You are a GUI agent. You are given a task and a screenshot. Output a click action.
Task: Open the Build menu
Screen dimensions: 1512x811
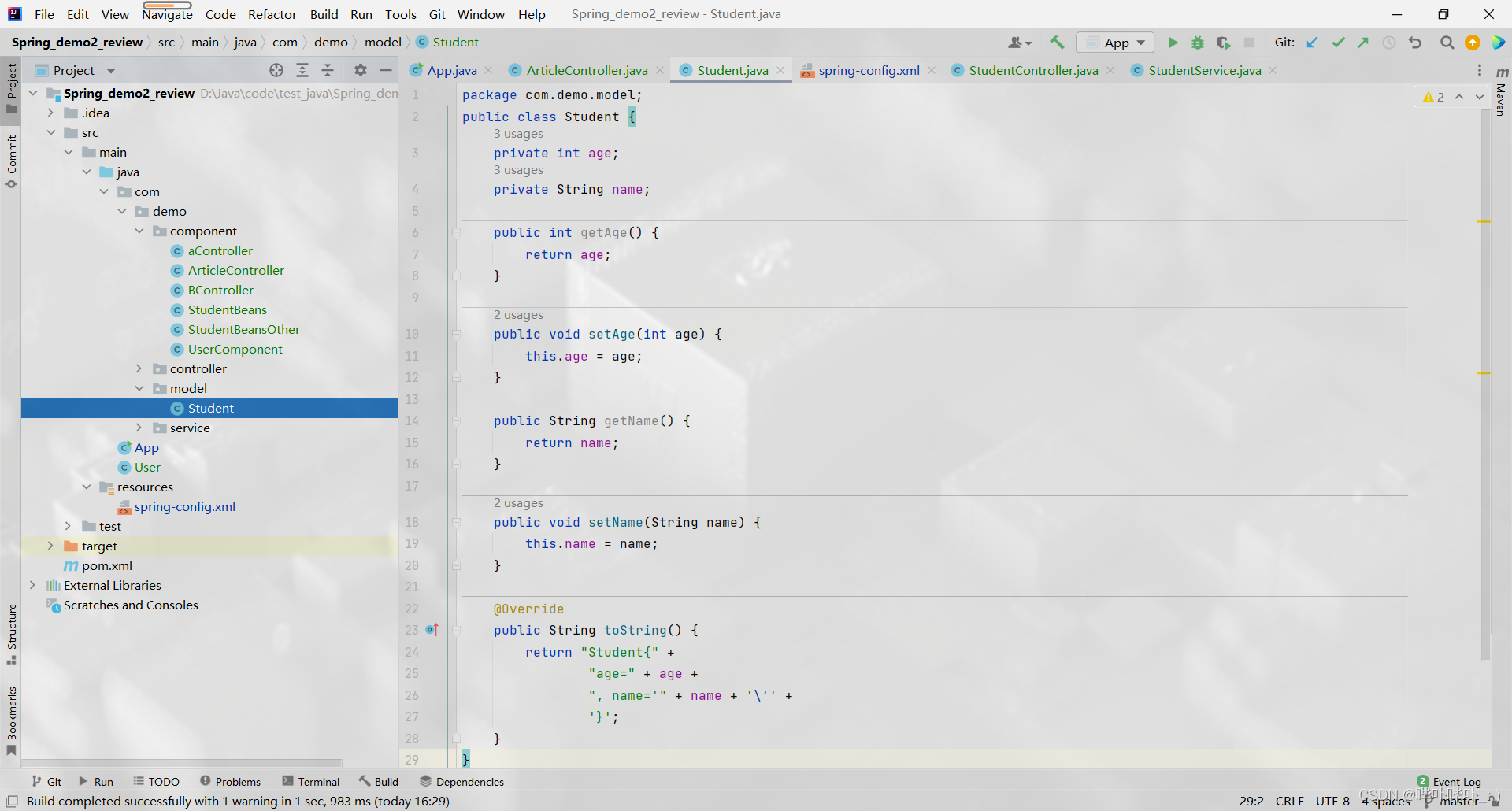[x=324, y=14]
